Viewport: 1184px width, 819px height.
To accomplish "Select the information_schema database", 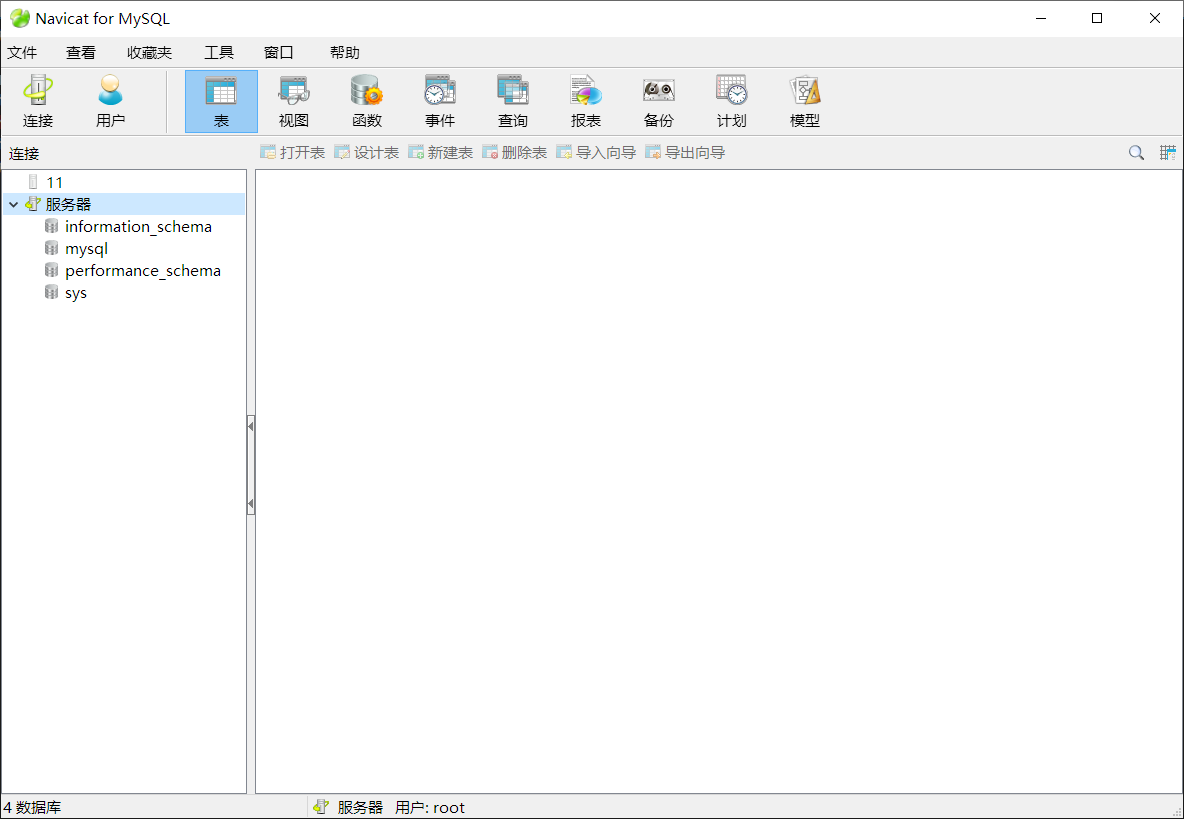I will click(x=138, y=226).
